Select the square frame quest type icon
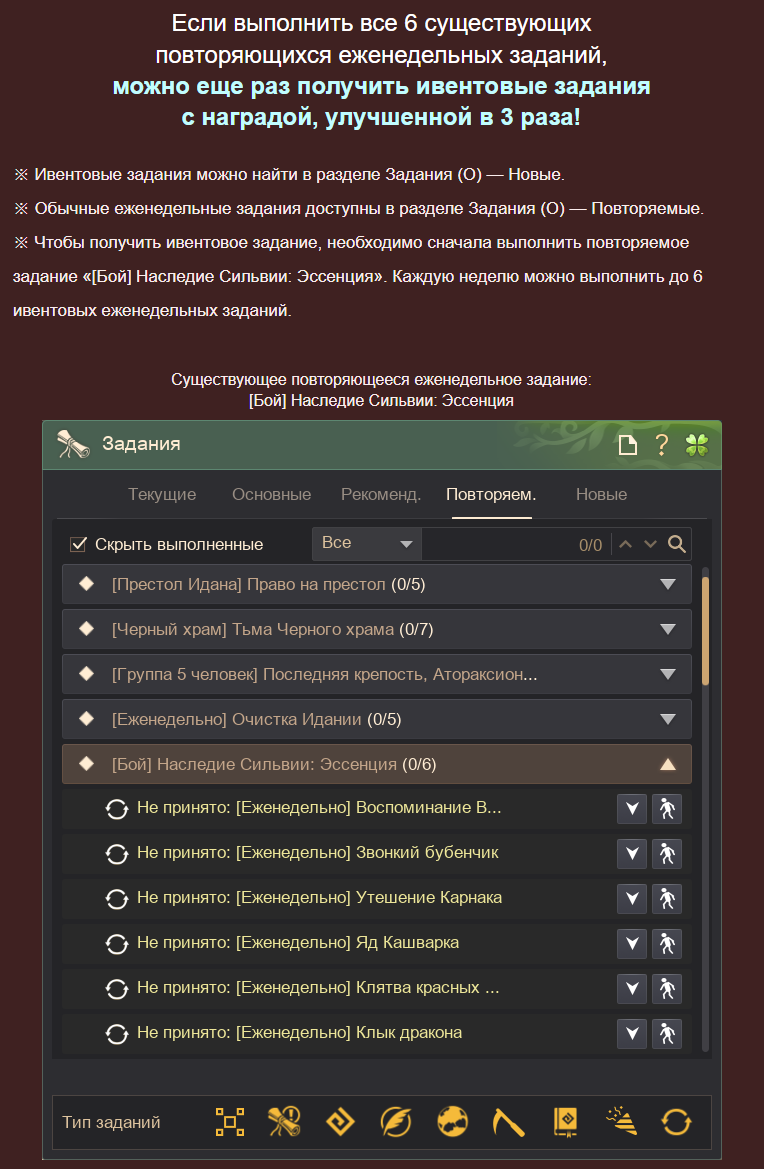This screenshot has height=1169, width=764. pyautogui.click(x=230, y=1122)
